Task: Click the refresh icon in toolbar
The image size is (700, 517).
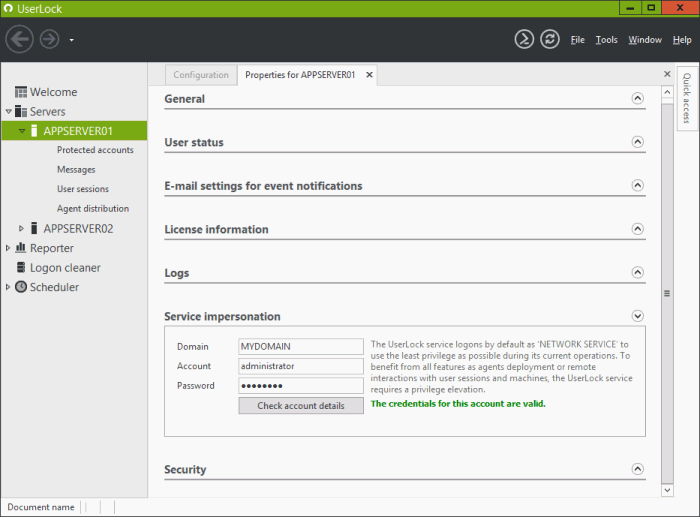Action: [x=550, y=39]
